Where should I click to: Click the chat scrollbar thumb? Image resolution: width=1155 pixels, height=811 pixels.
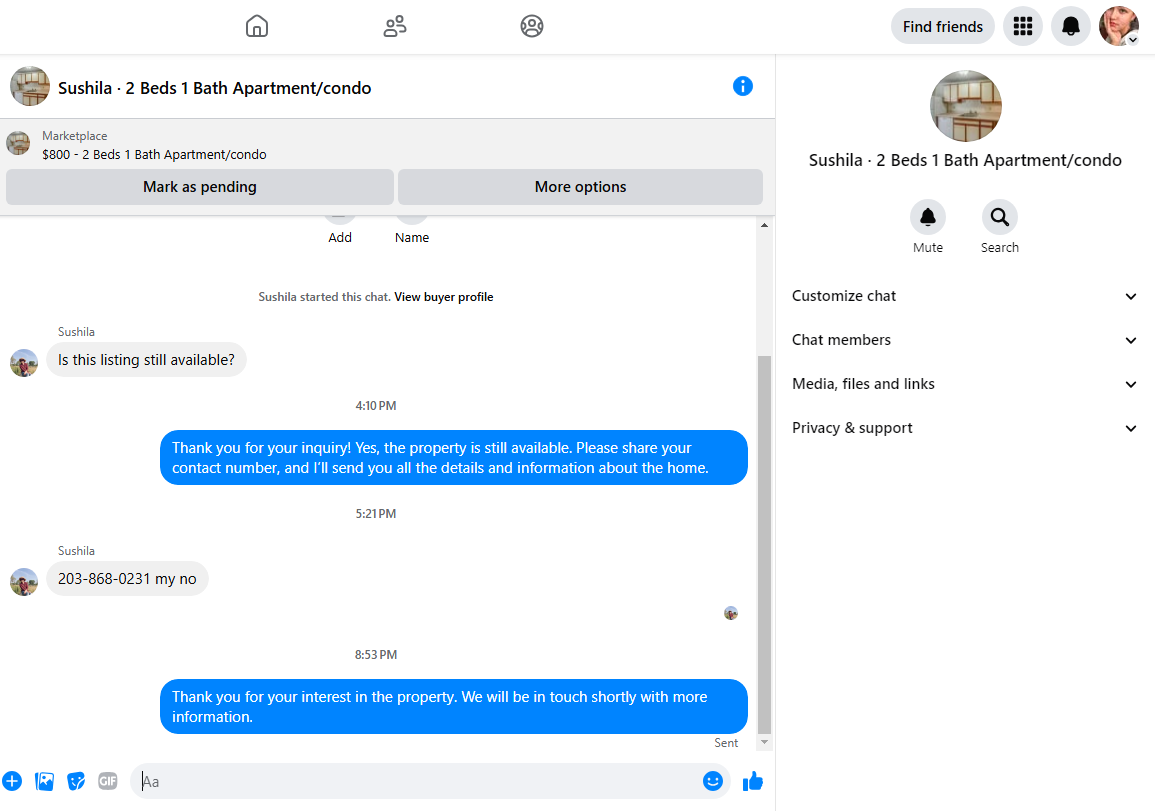765,545
